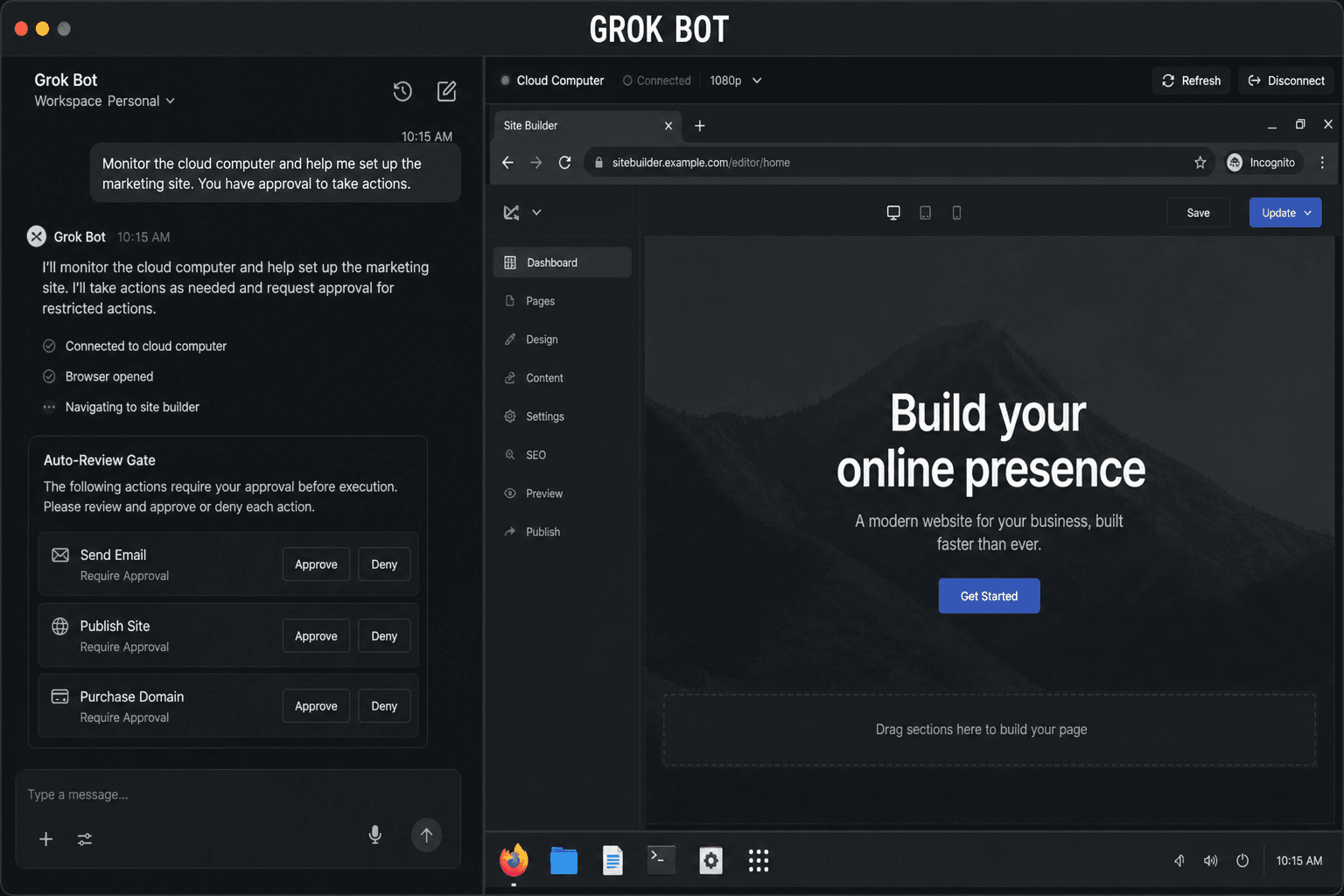Viewport: 1344px width, 896px height.
Task: Expand the Workspace Personal dropdown
Action: click(105, 101)
